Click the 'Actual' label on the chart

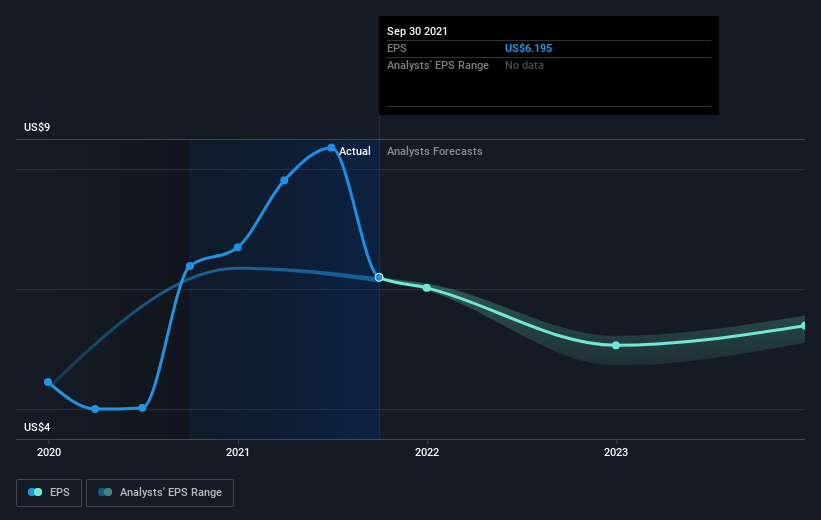[354, 151]
